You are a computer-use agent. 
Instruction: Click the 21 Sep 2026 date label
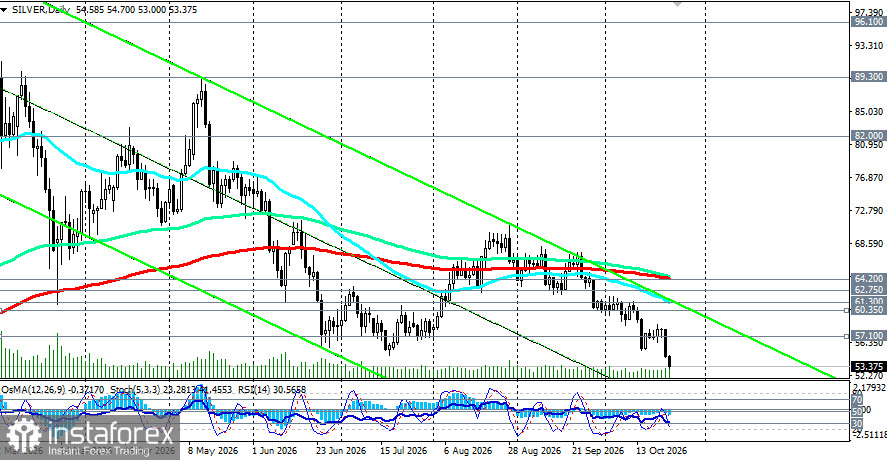[x=597, y=451]
